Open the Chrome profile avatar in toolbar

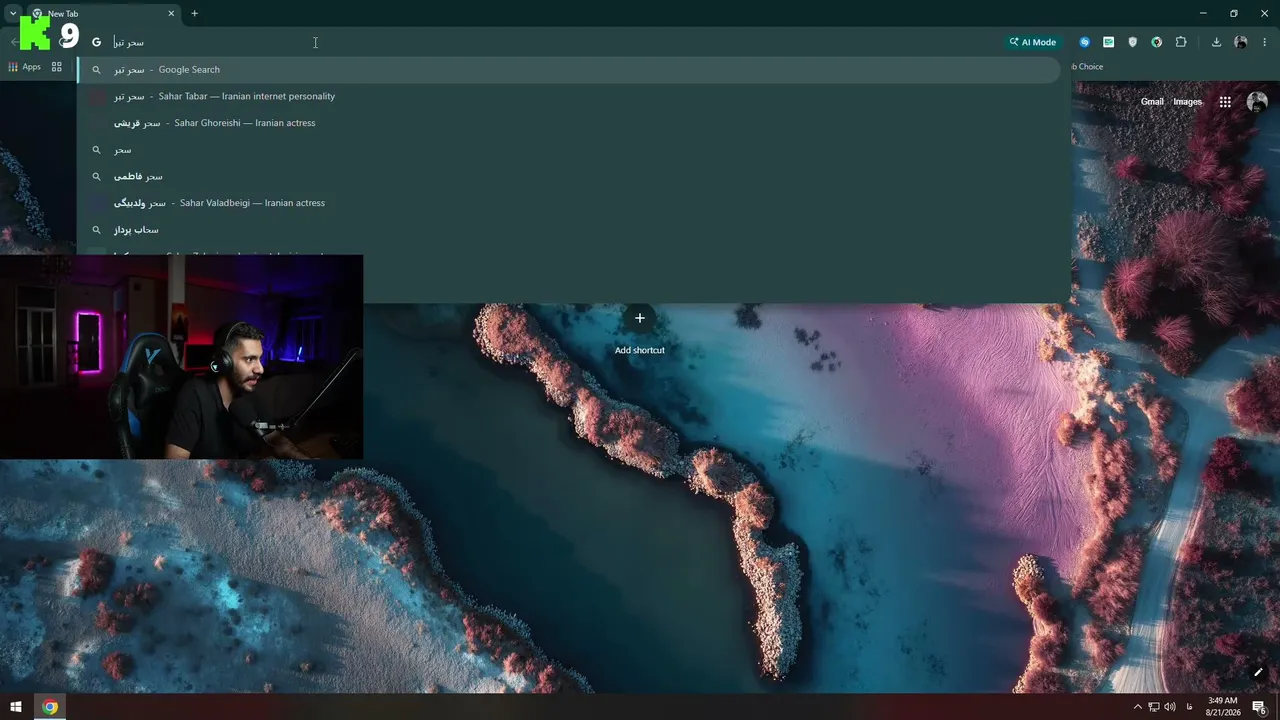[x=1241, y=42]
